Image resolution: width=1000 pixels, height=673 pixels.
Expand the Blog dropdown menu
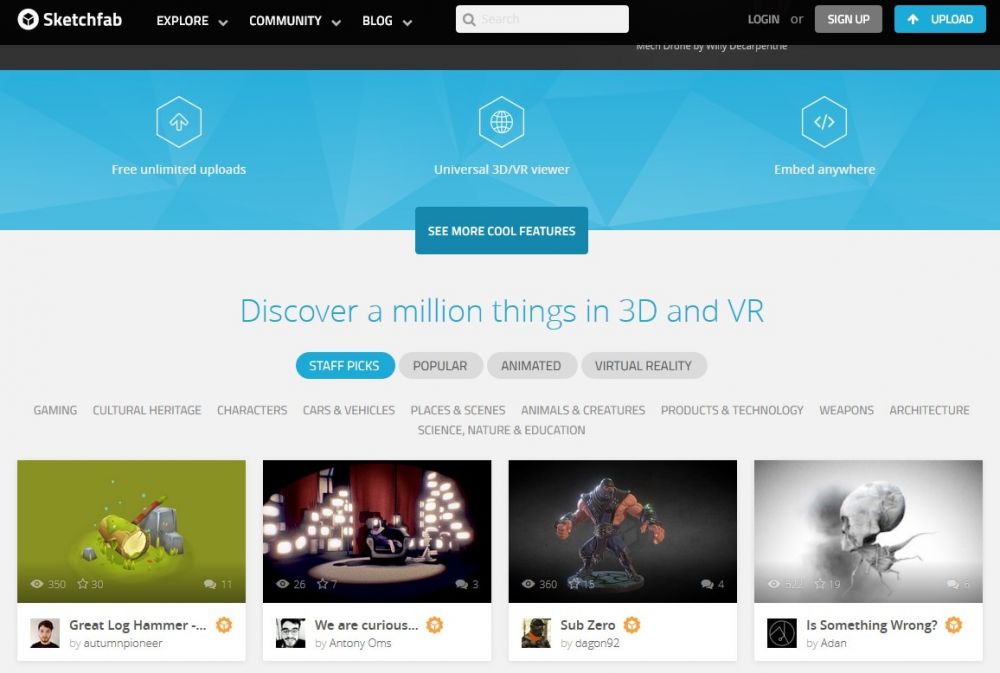pyautogui.click(x=387, y=20)
